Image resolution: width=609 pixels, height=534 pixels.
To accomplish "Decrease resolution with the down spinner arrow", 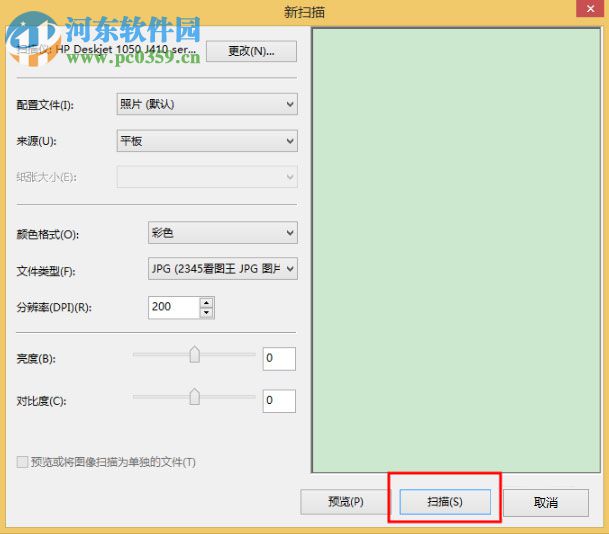I will (x=207, y=313).
